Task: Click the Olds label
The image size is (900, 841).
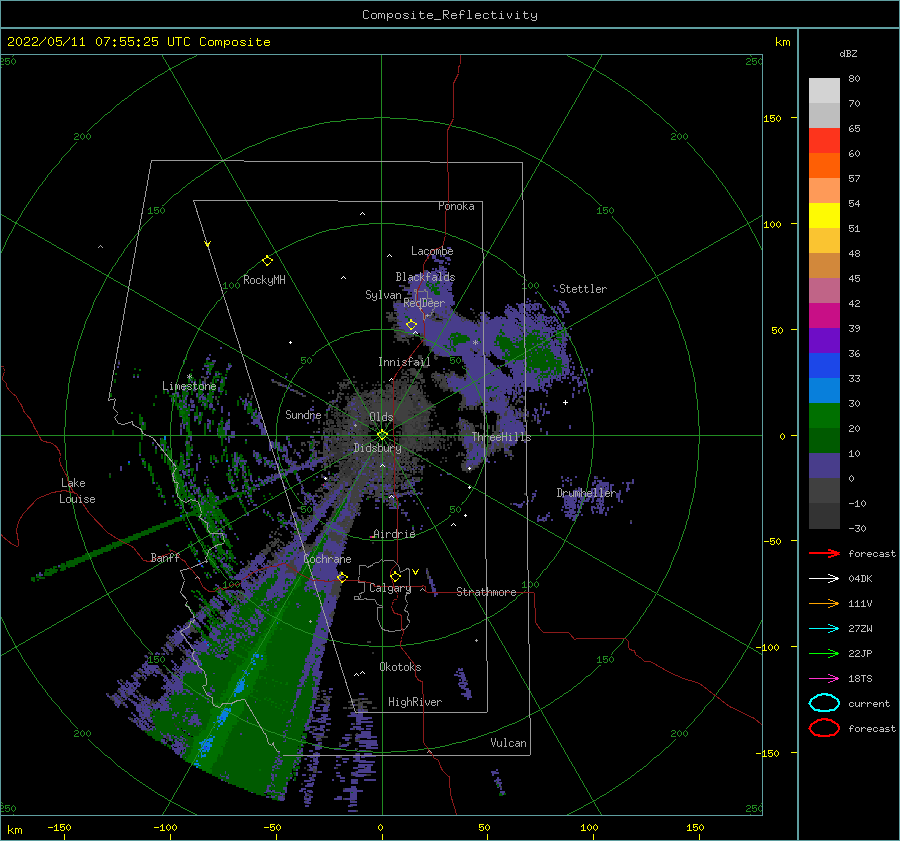Action: click(x=381, y=417)
